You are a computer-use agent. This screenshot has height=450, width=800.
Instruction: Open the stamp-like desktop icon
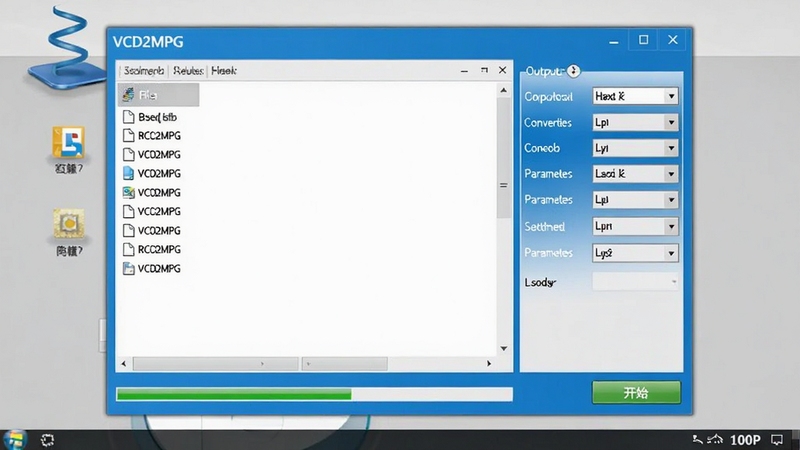pyautogui.click(x=69, y=223)
